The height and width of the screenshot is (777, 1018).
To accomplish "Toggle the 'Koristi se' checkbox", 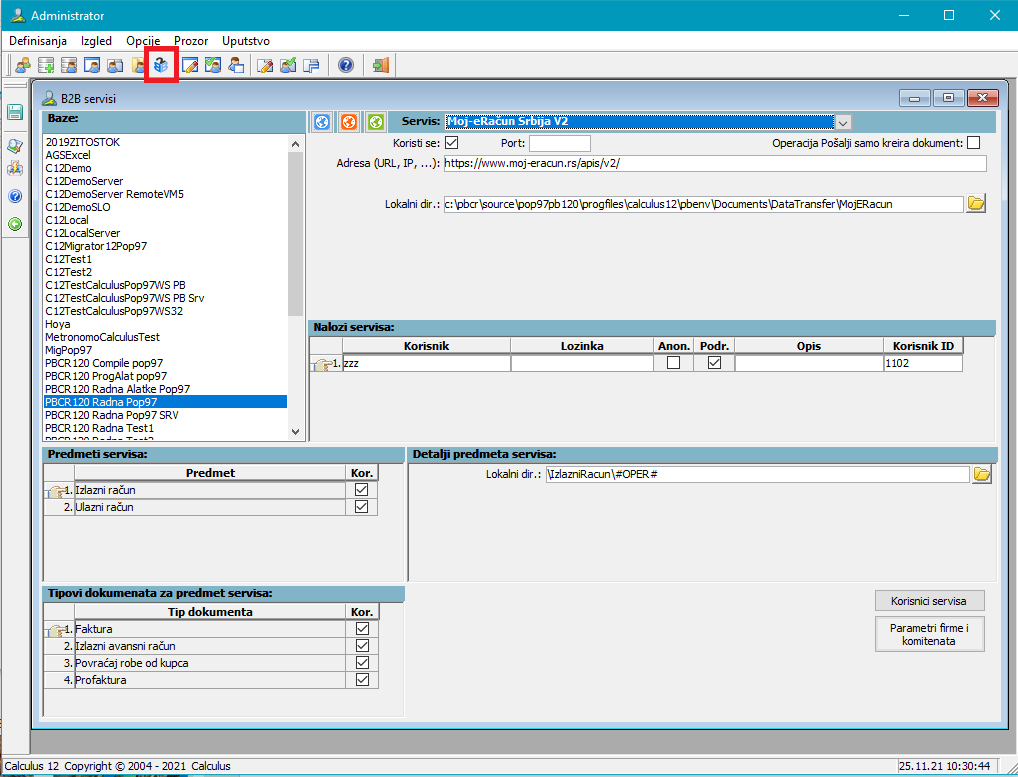I will point(451,143).
